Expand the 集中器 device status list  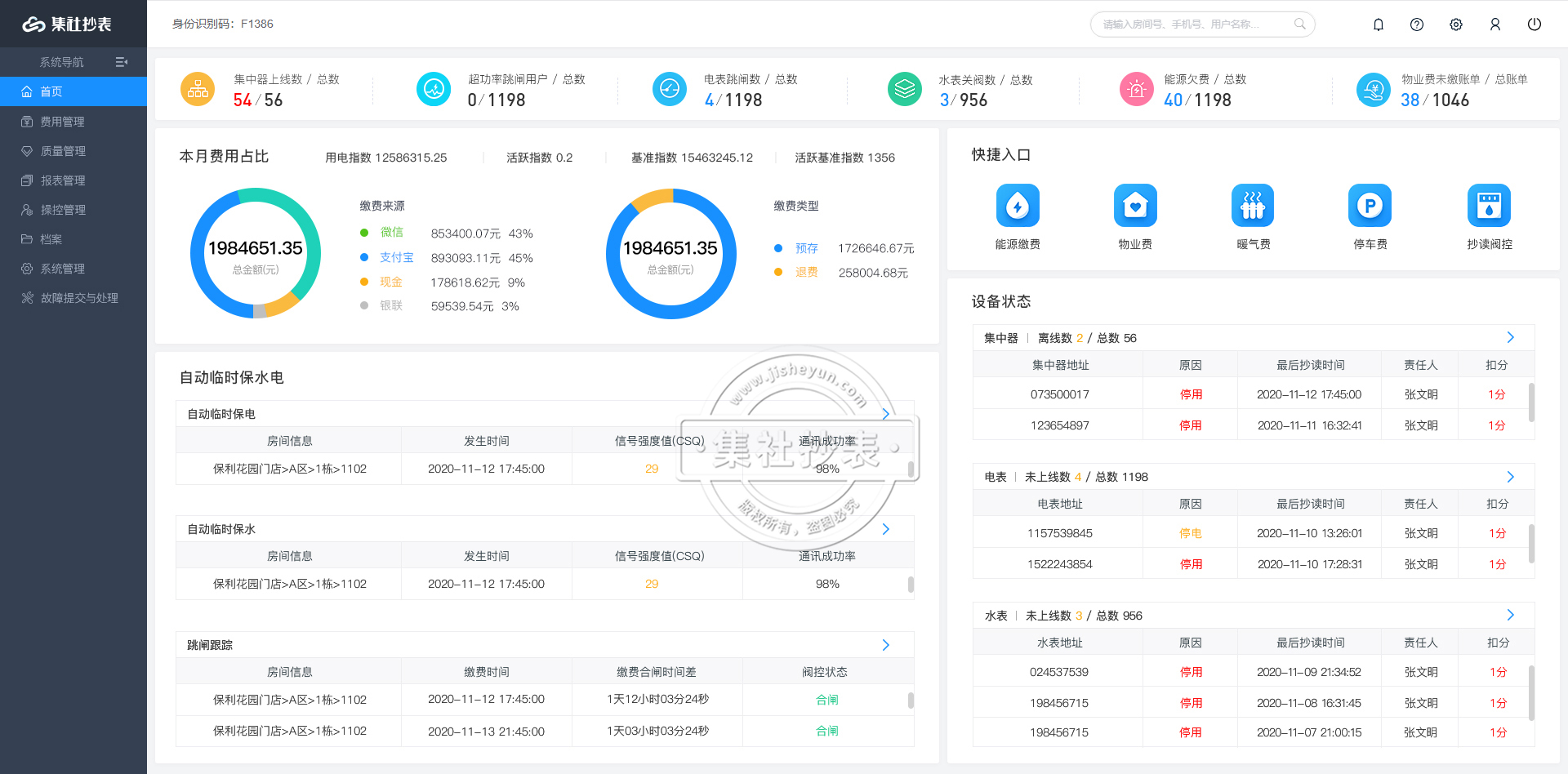tap(1510, 338)
